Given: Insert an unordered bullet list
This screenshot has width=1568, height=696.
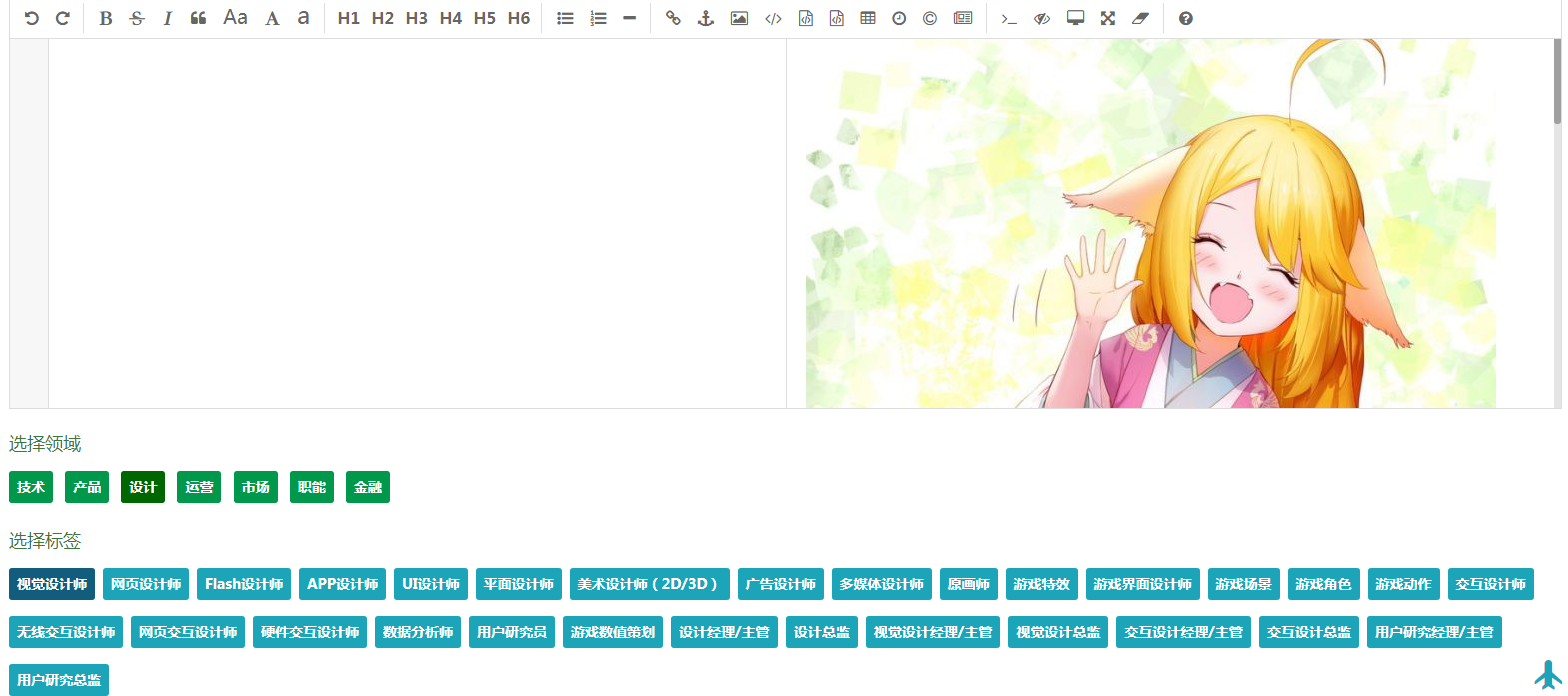Looking at the screenshot, I should tap(565, 18).
